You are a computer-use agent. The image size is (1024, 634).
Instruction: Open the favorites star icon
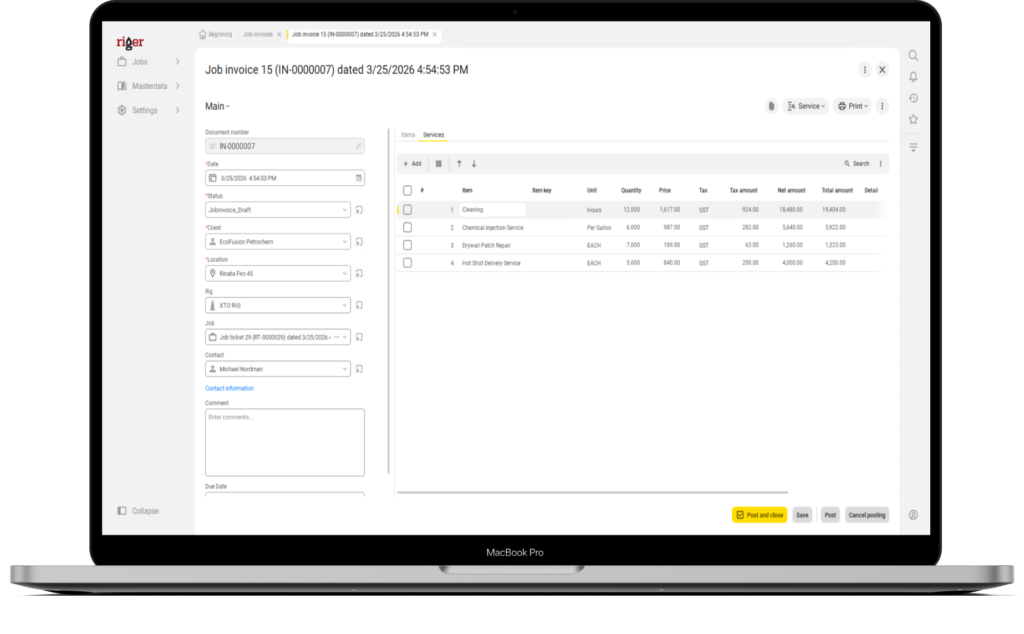[913, 119]
